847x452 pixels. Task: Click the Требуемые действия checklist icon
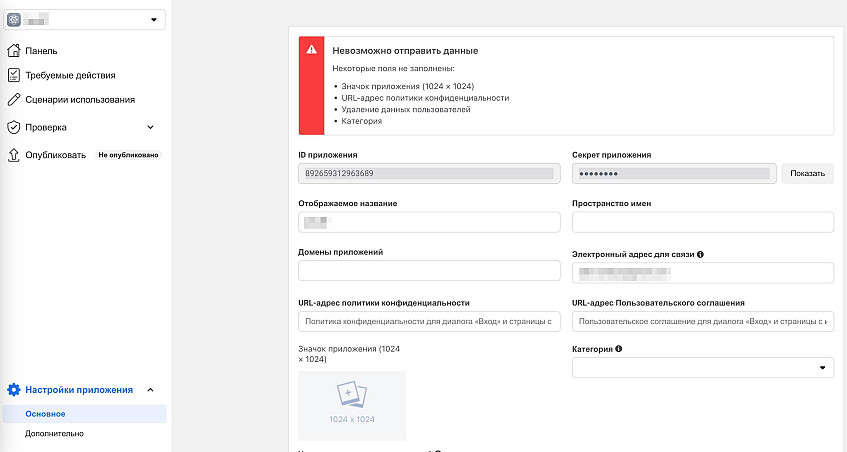pyautogui.click(x=14, y=75)
